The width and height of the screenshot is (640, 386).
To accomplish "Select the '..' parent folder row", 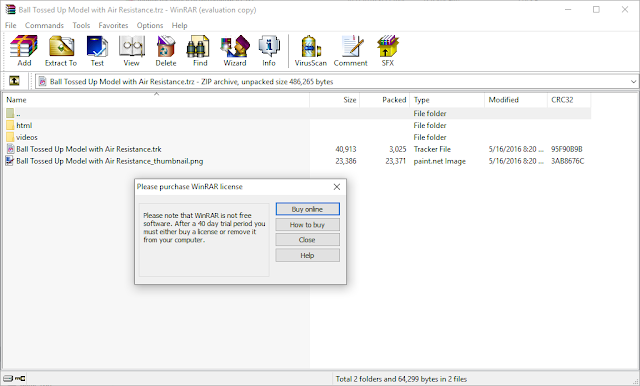I will [297, 113].
